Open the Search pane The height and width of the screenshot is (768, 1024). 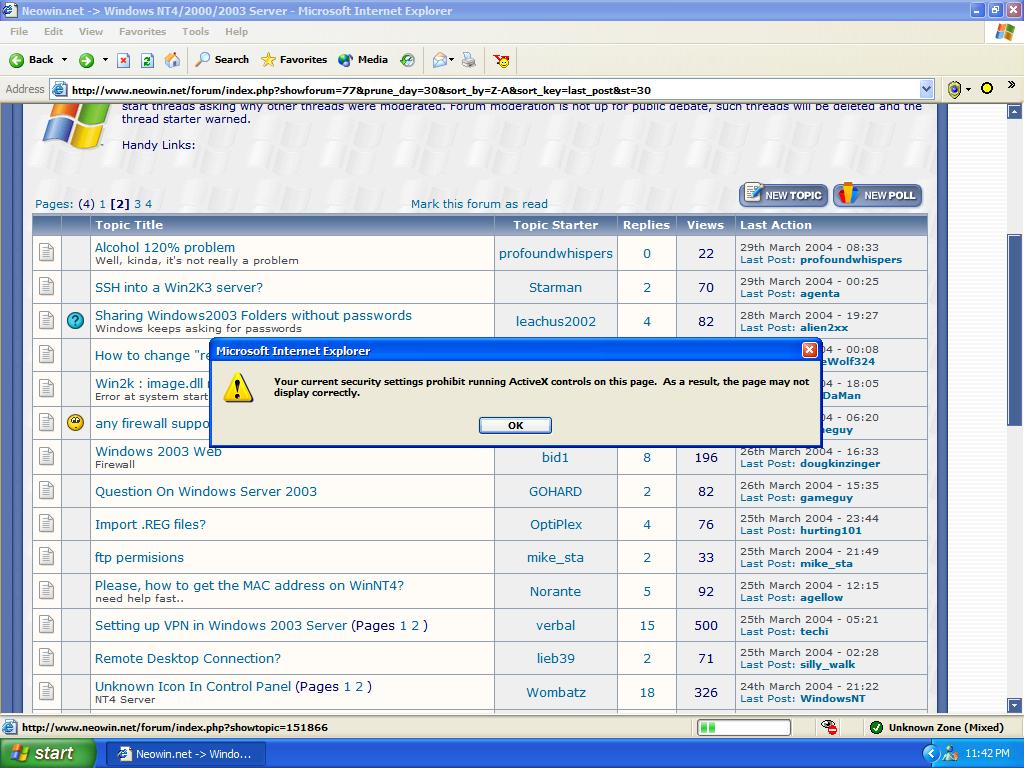pyautogui.click(x=222, y=60)
